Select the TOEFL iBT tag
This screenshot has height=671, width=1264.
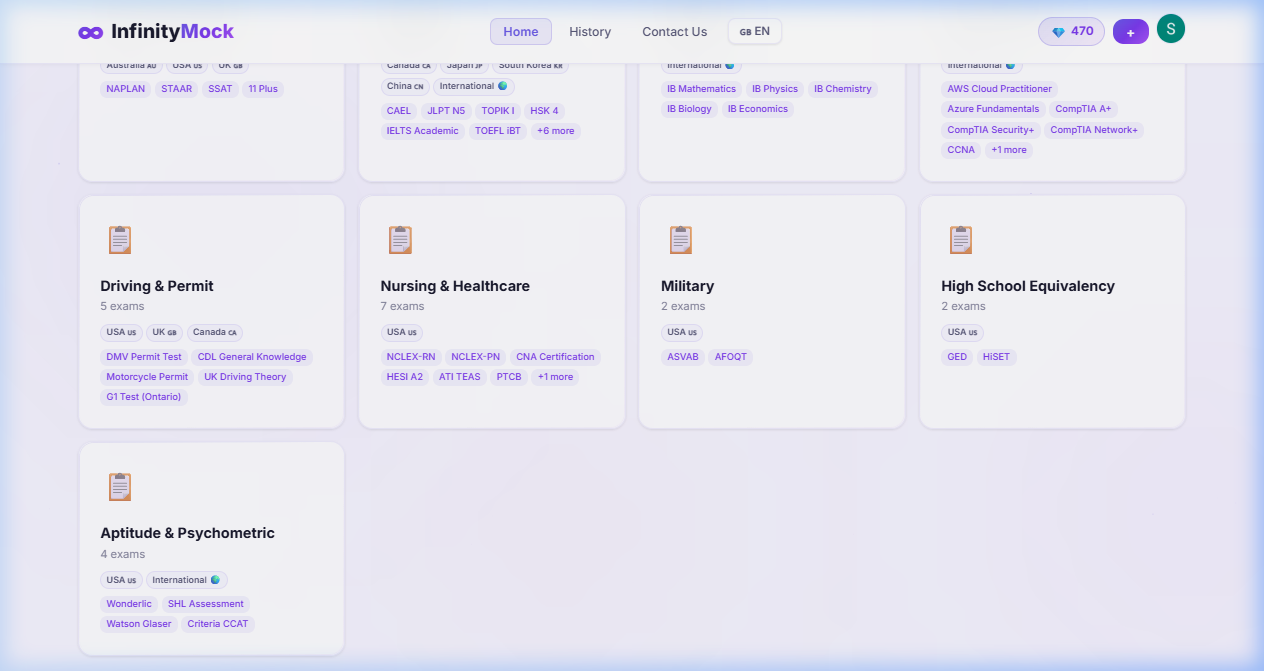pyautogui.click(x=498, y=131)
